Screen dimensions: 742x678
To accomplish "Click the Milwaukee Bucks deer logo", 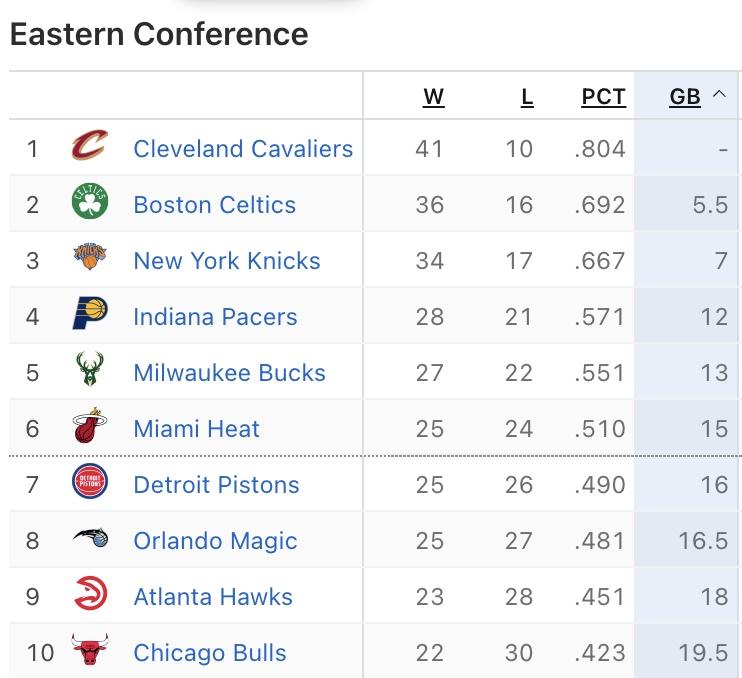I will pyautogui.click(x=90, y=369).
